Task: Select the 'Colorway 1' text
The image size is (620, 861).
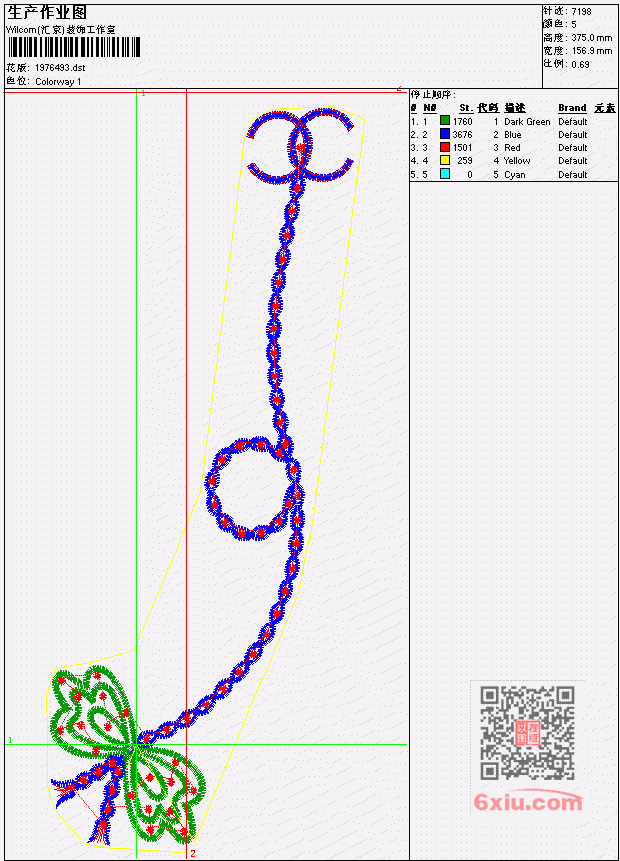Action: (58, 82)
